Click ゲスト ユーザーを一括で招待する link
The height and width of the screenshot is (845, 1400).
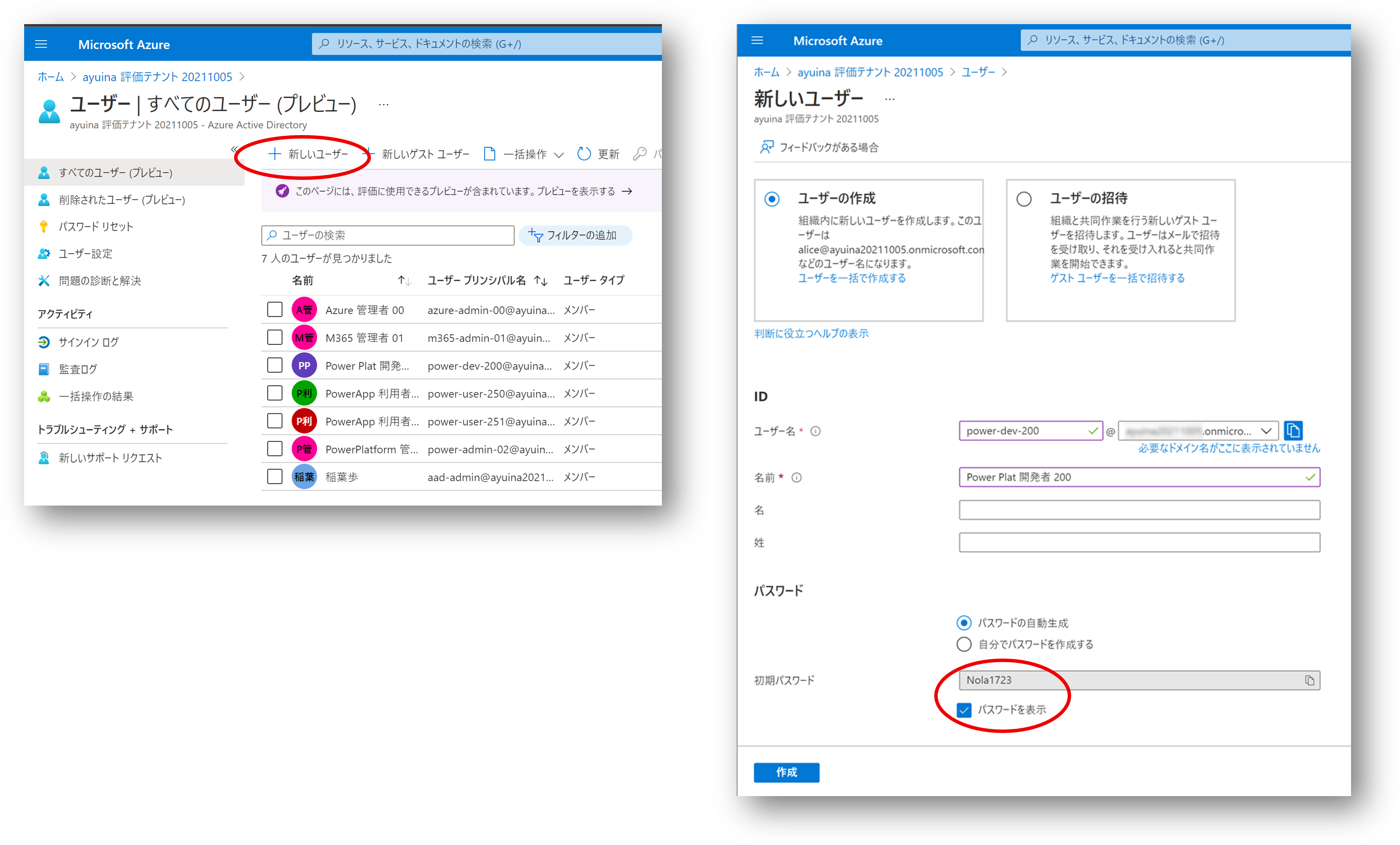[1117, 278]
